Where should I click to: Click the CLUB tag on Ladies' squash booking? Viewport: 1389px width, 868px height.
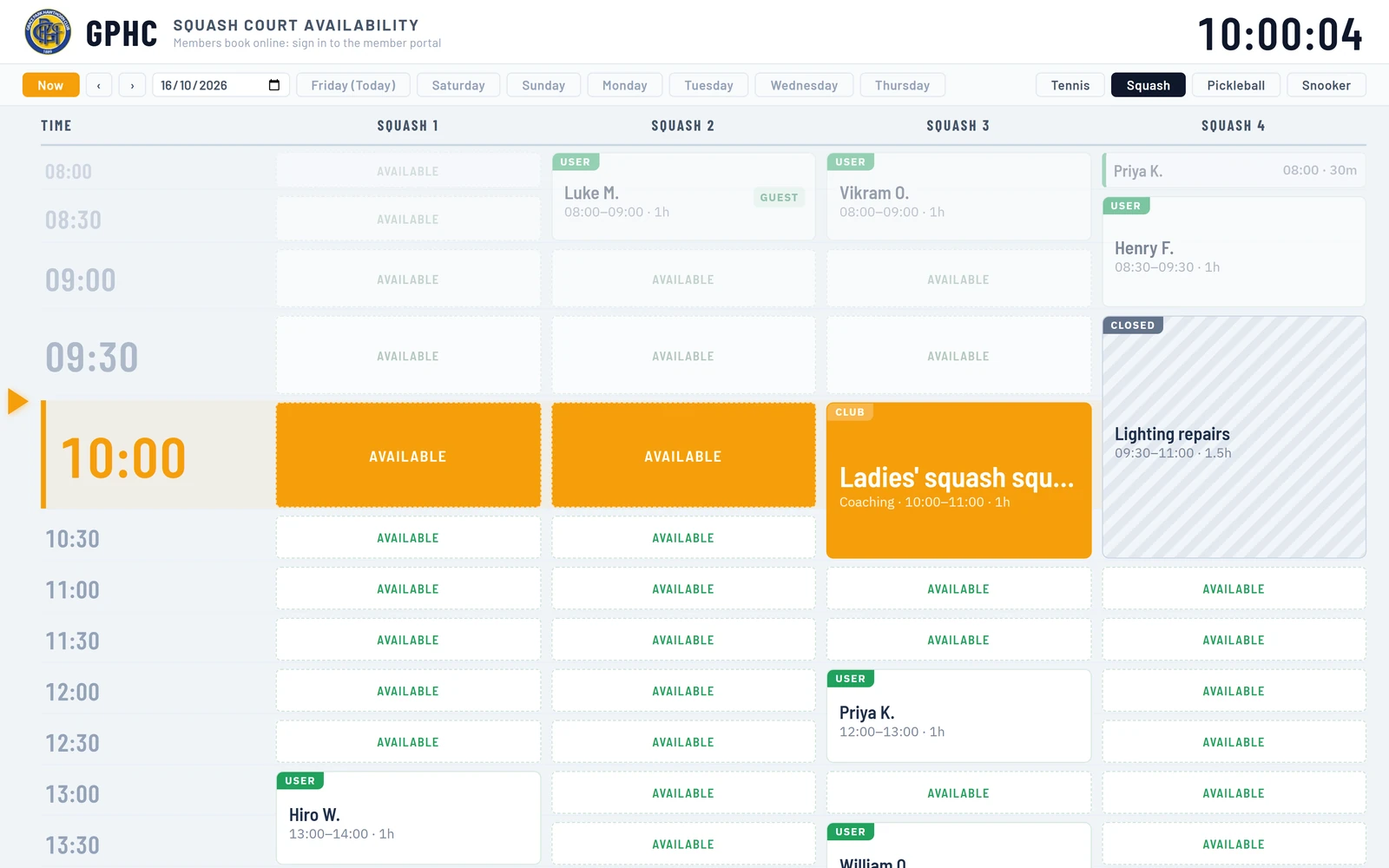click(x=850, y=412)
